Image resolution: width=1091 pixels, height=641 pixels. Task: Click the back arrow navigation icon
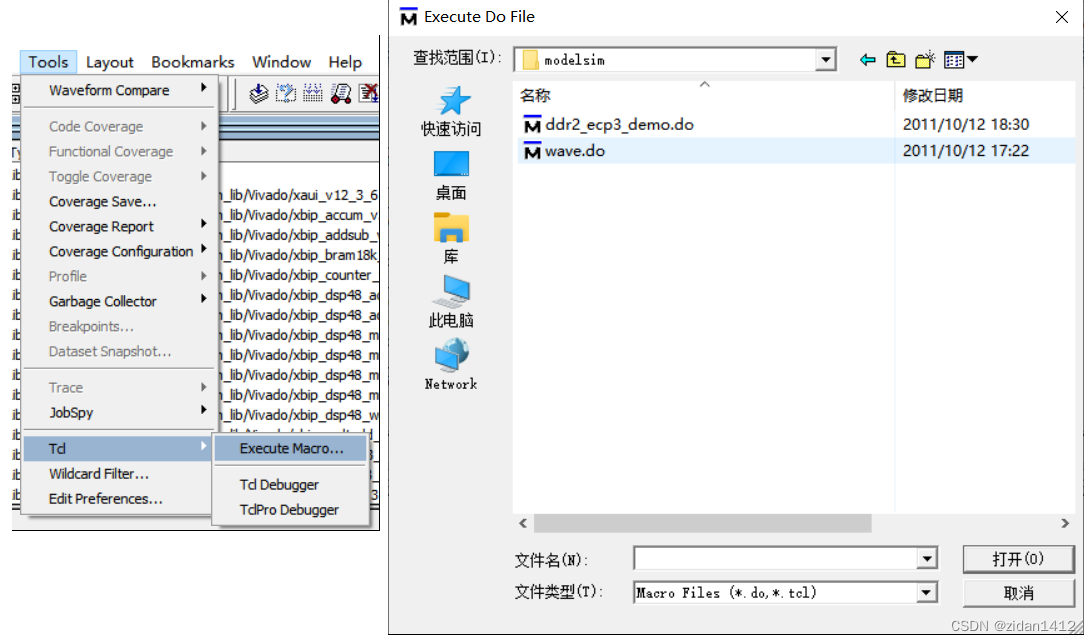point(867,59)
